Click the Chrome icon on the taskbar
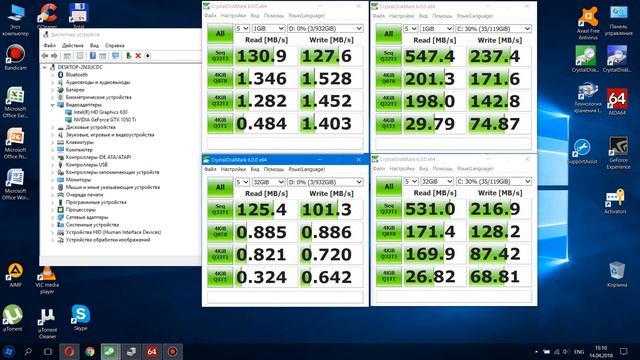 coord(90,351)
